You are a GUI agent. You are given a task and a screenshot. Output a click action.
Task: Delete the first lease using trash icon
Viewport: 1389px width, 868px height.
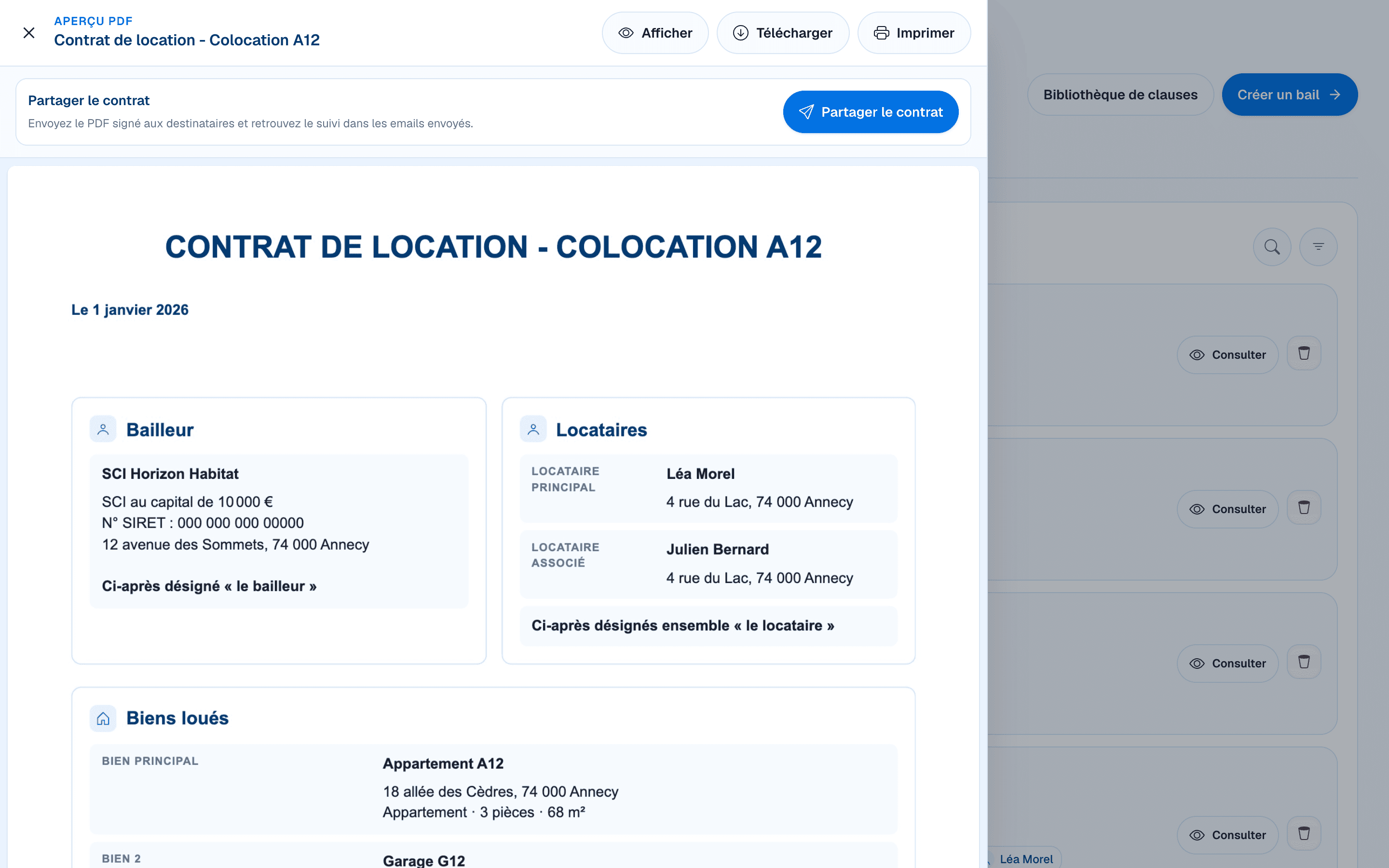pos(1304,353)
